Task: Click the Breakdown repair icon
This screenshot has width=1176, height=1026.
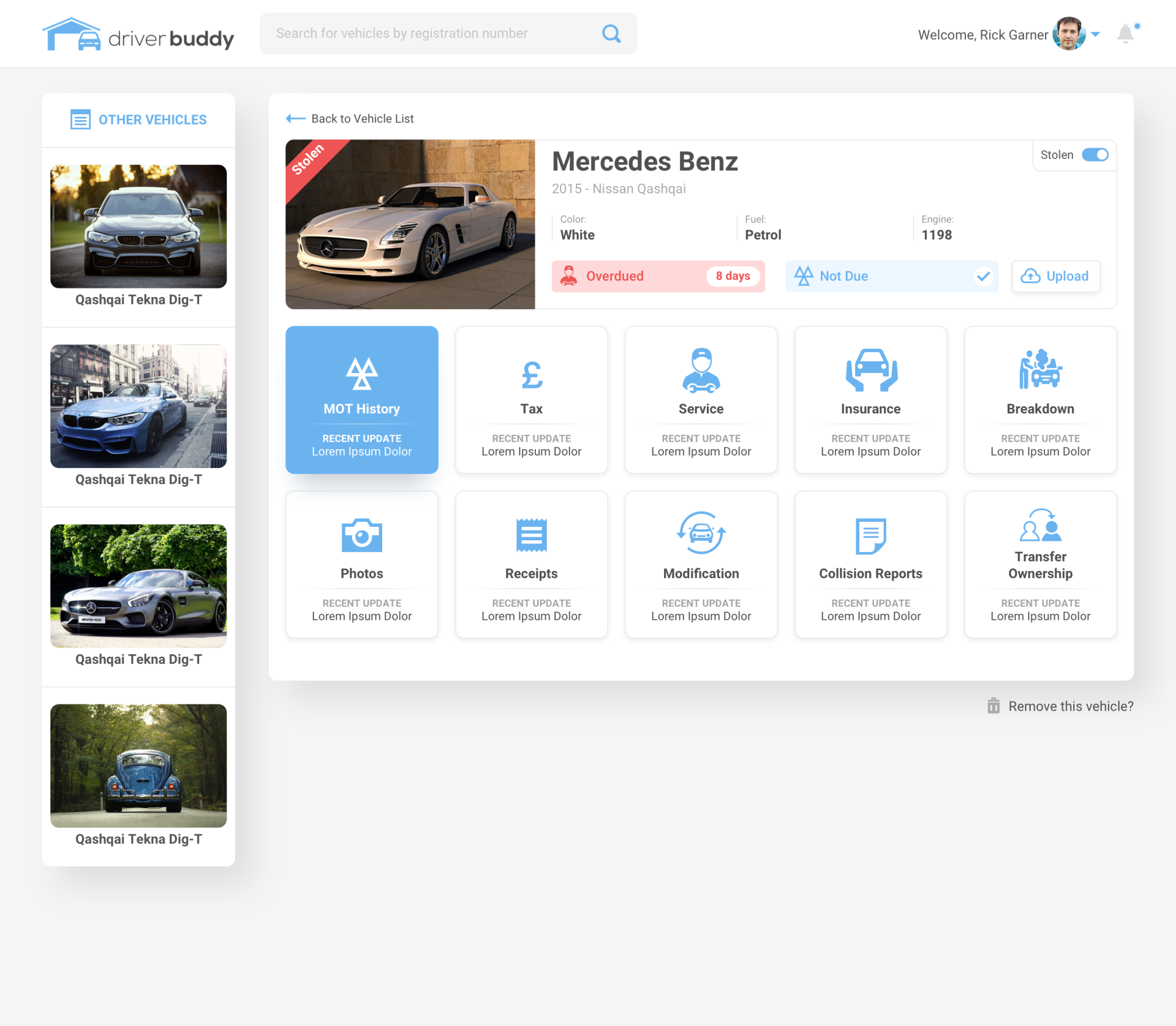Action: pos(1041,369)
